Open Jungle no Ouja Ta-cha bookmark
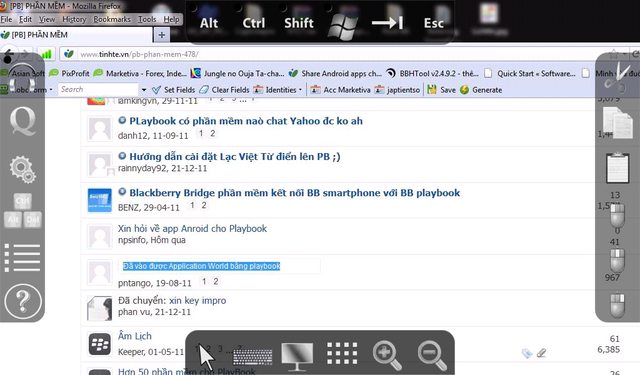This screenshot has width=640, height=375. coord(238,73)
